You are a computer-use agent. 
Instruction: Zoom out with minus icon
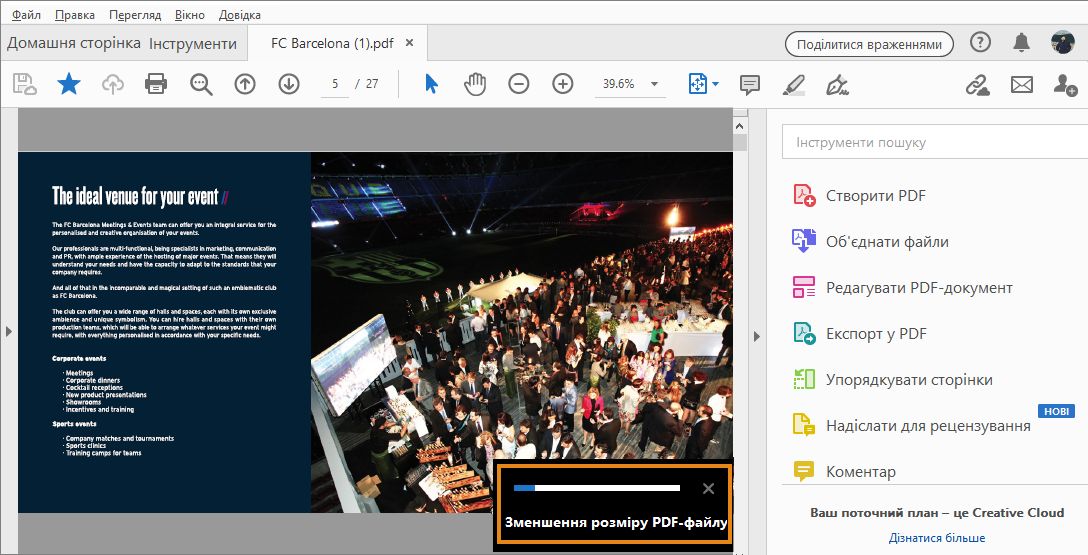coord(518,84)
